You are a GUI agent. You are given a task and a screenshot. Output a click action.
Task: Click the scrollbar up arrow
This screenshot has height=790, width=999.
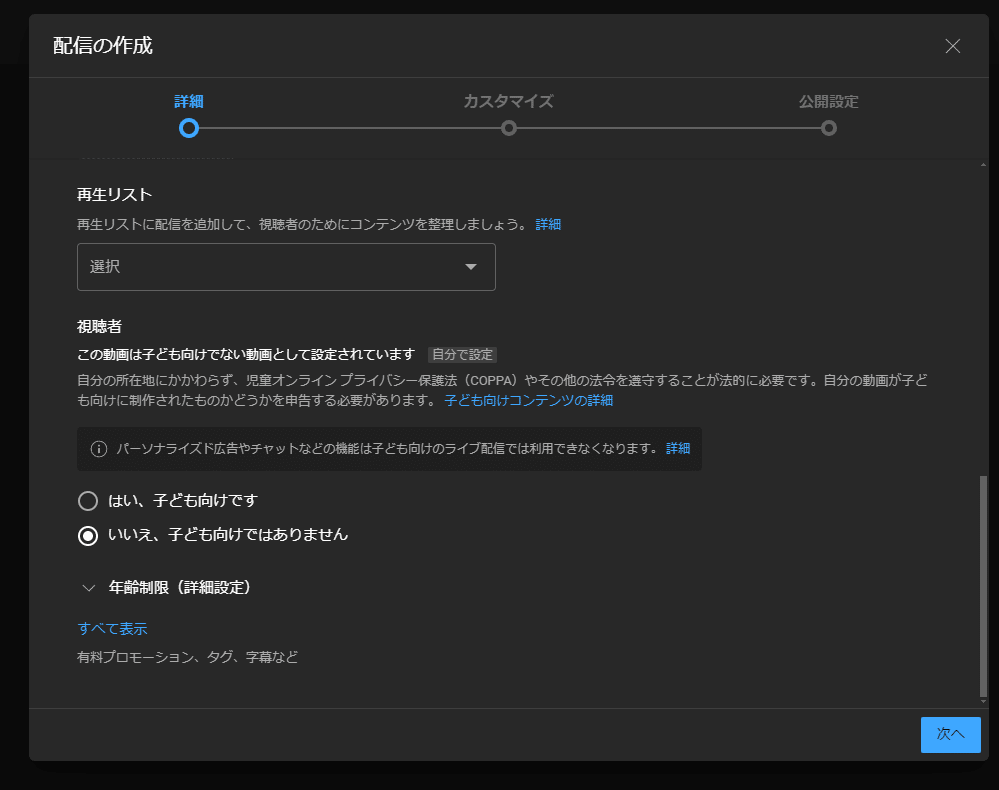coord(983,165)
